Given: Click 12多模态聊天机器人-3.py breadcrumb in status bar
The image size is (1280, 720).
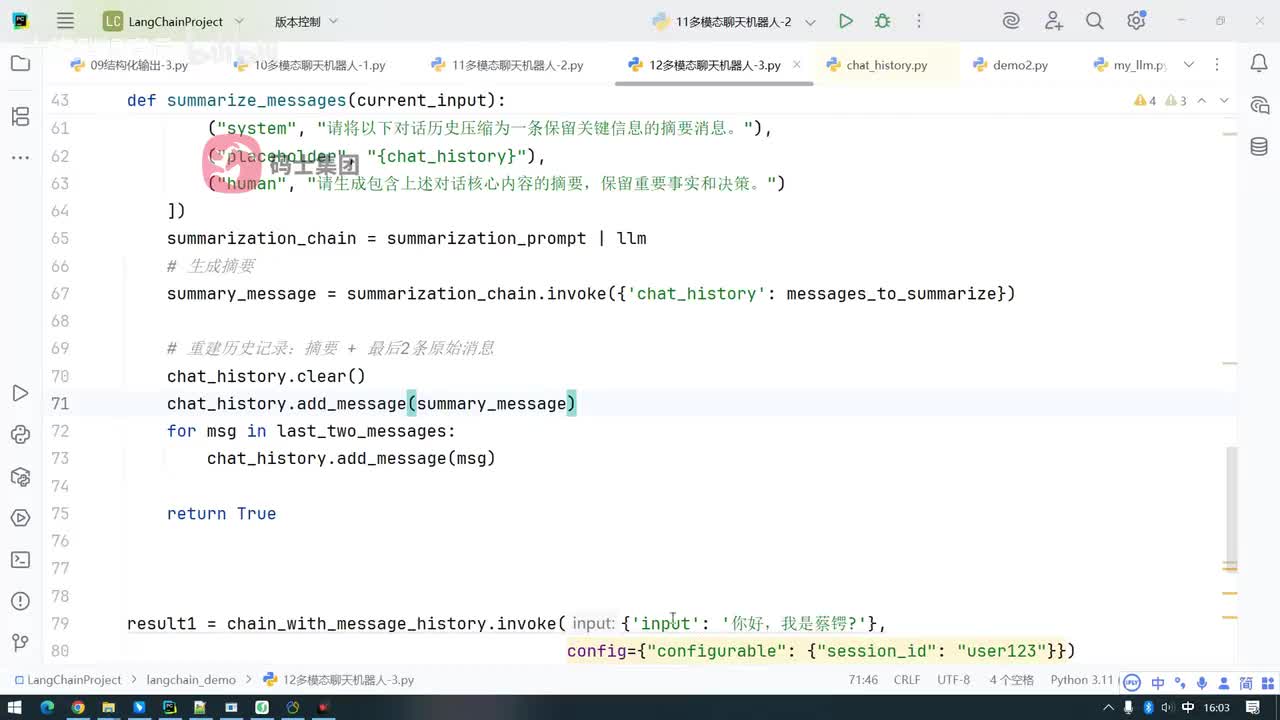Looking at the screenshot, I should 339,680.
